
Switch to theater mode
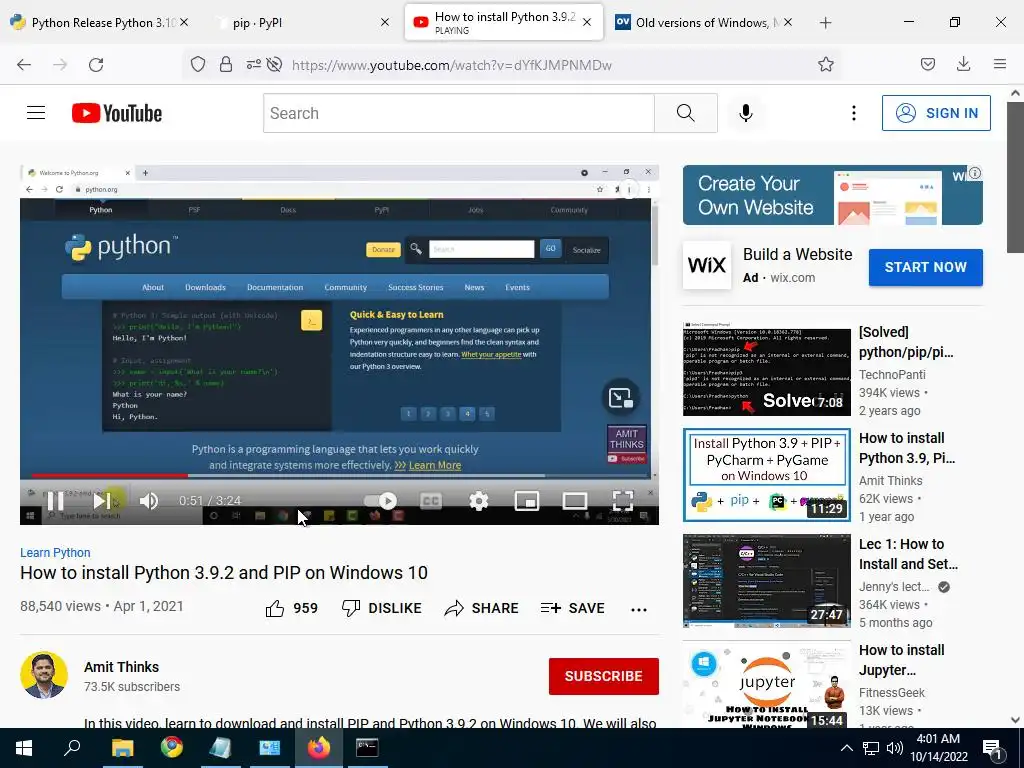[575, 501]
